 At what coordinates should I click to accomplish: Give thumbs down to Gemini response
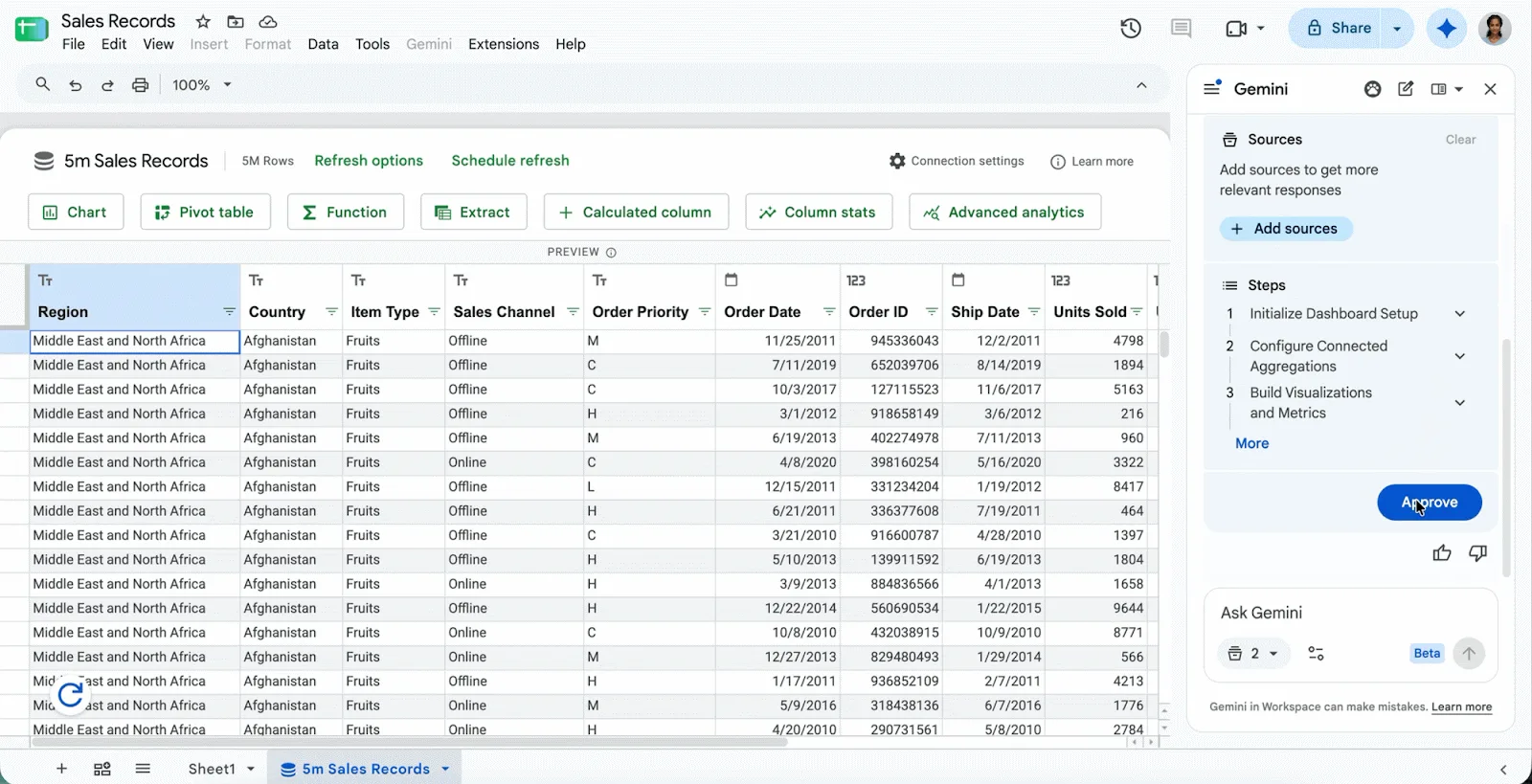1478,553
